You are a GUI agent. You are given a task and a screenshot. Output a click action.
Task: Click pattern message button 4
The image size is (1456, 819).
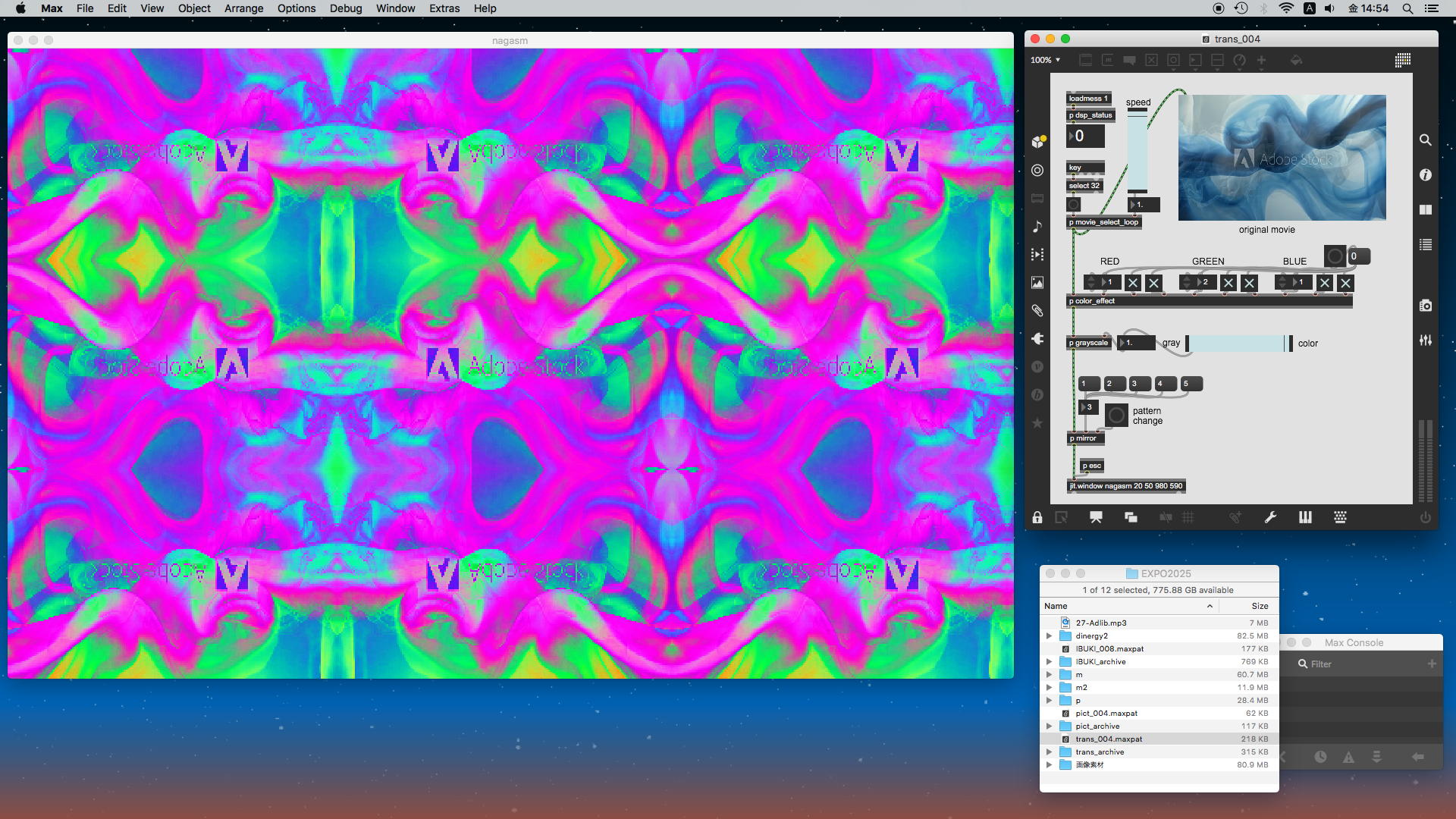[x=1165, y=384]
